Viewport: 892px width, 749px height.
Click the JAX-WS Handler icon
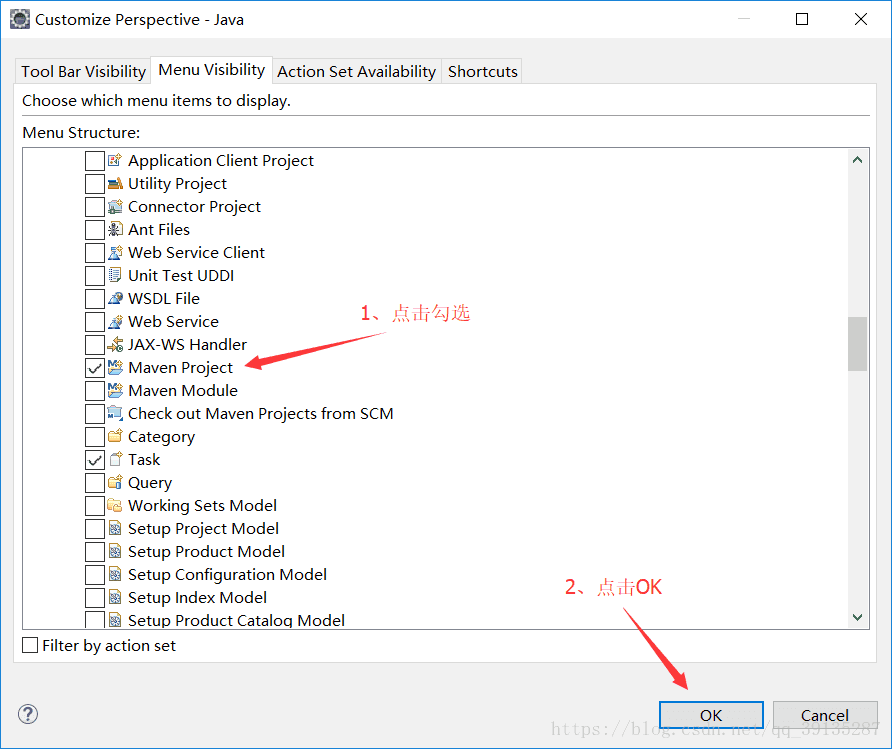click(x=115, y=345)
